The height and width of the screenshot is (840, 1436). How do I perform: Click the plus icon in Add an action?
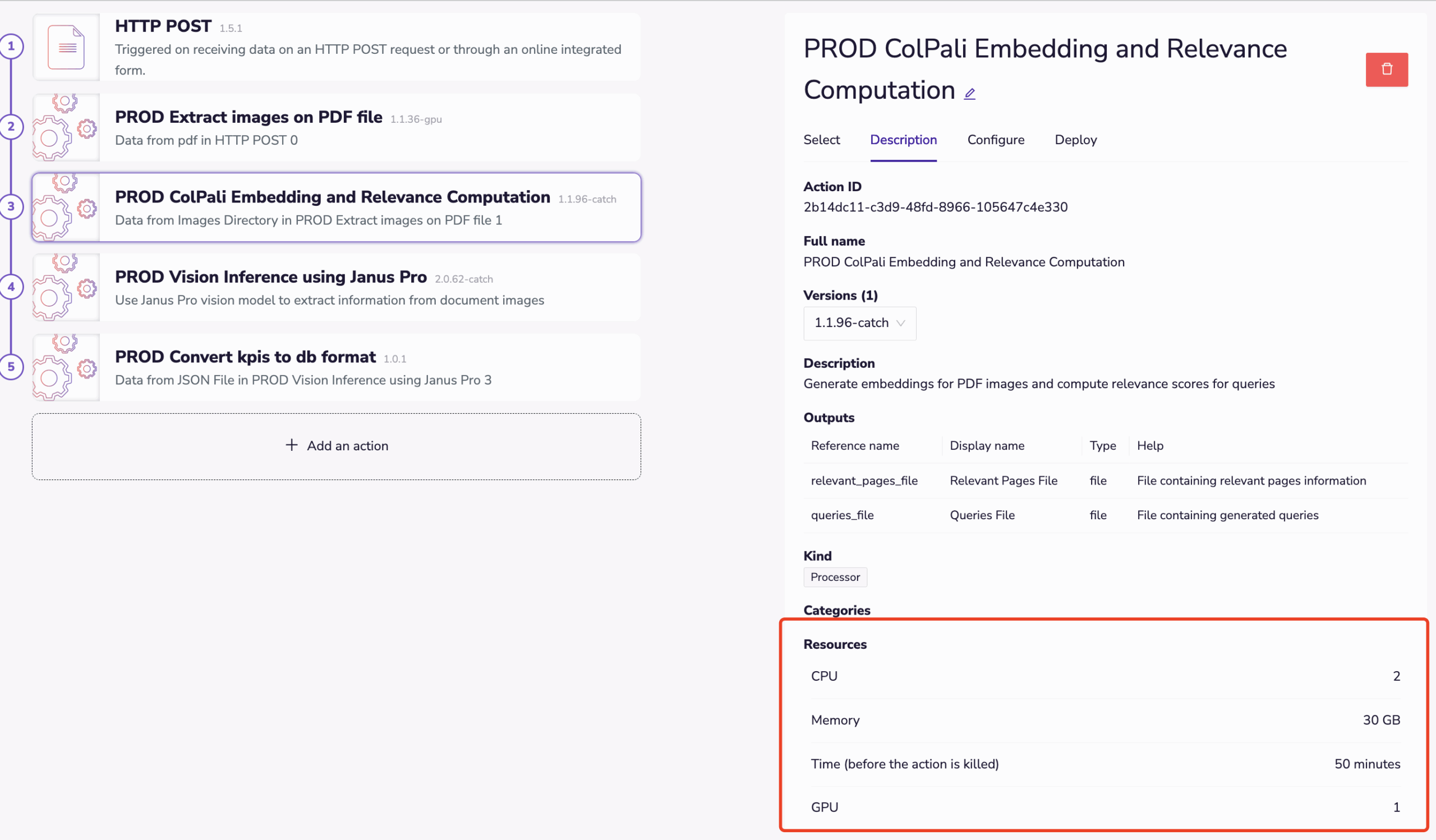292,445
